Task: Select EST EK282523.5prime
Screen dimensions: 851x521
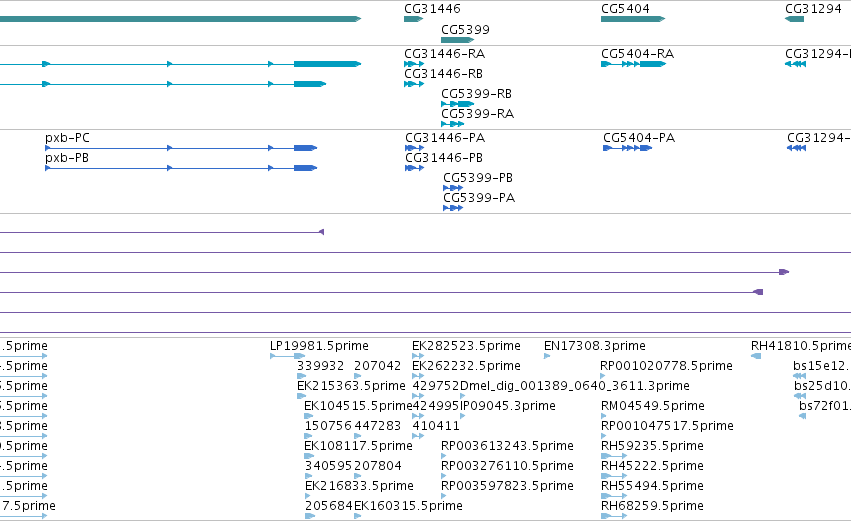Action: click(x=466, y=346)
